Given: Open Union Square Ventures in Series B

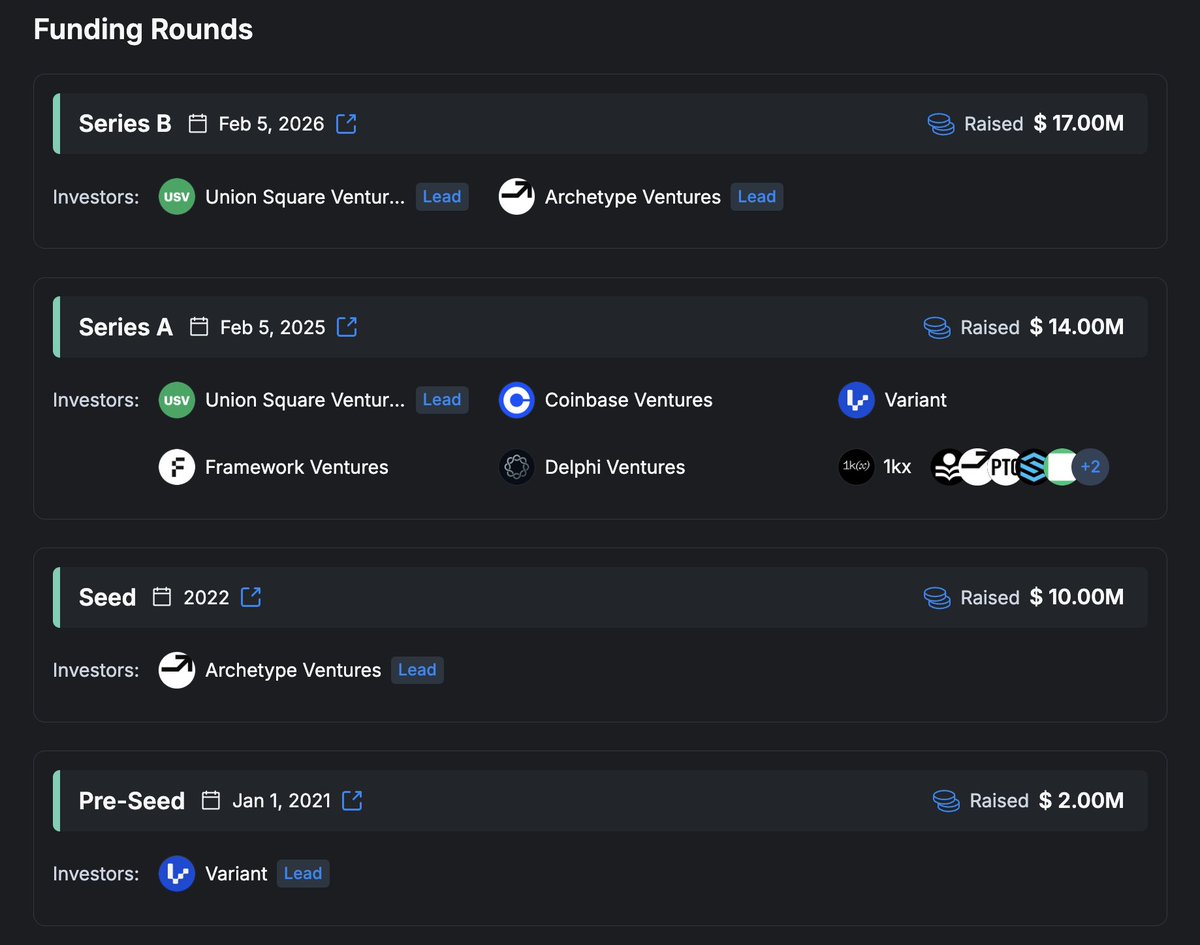Looking at the screenshot, I should coord(305,197).
